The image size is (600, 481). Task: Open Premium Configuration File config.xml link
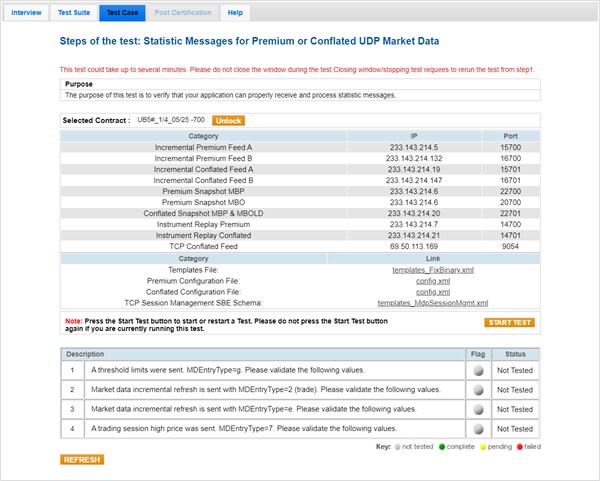(x=433, y=281)
